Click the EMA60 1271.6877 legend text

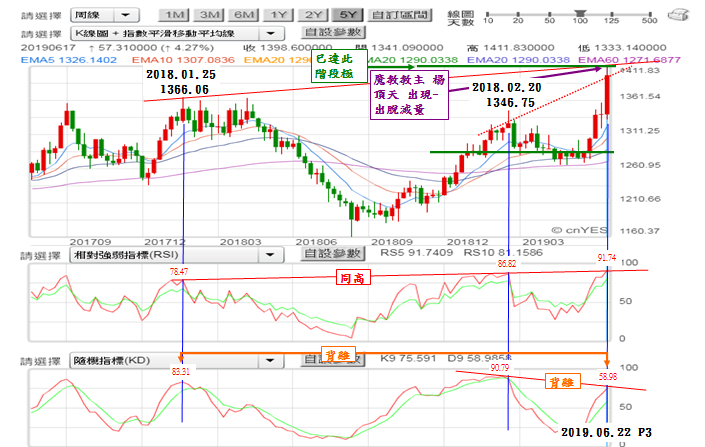coord(629,60)
